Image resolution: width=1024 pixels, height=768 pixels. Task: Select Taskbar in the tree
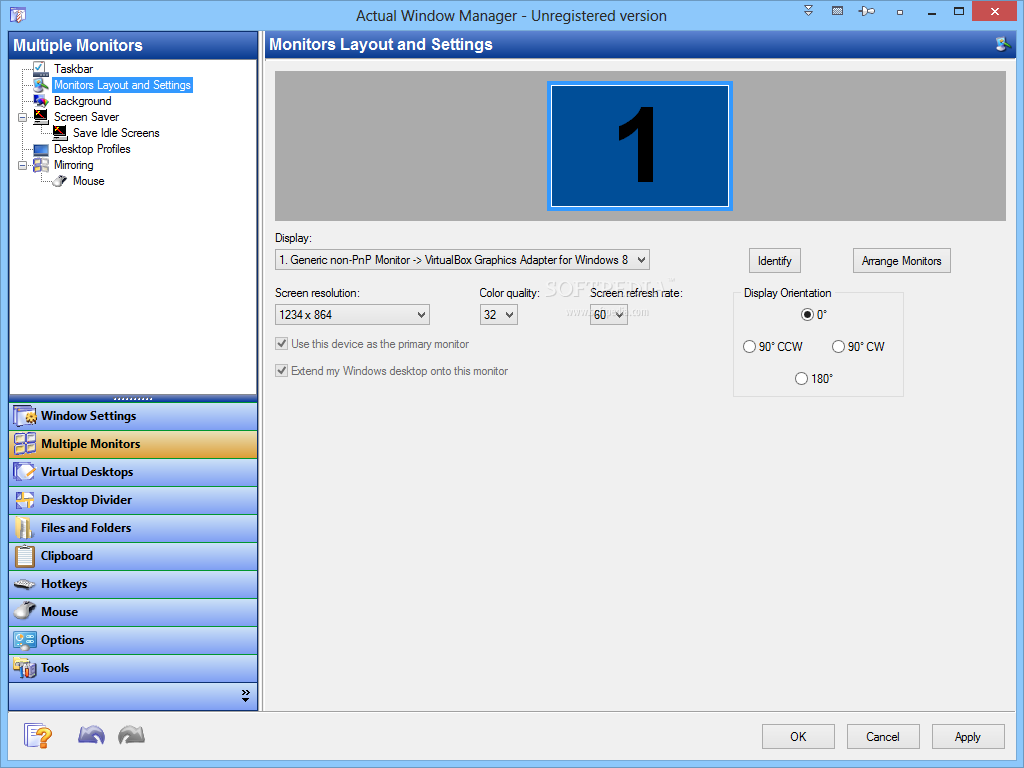coord(73,69)
